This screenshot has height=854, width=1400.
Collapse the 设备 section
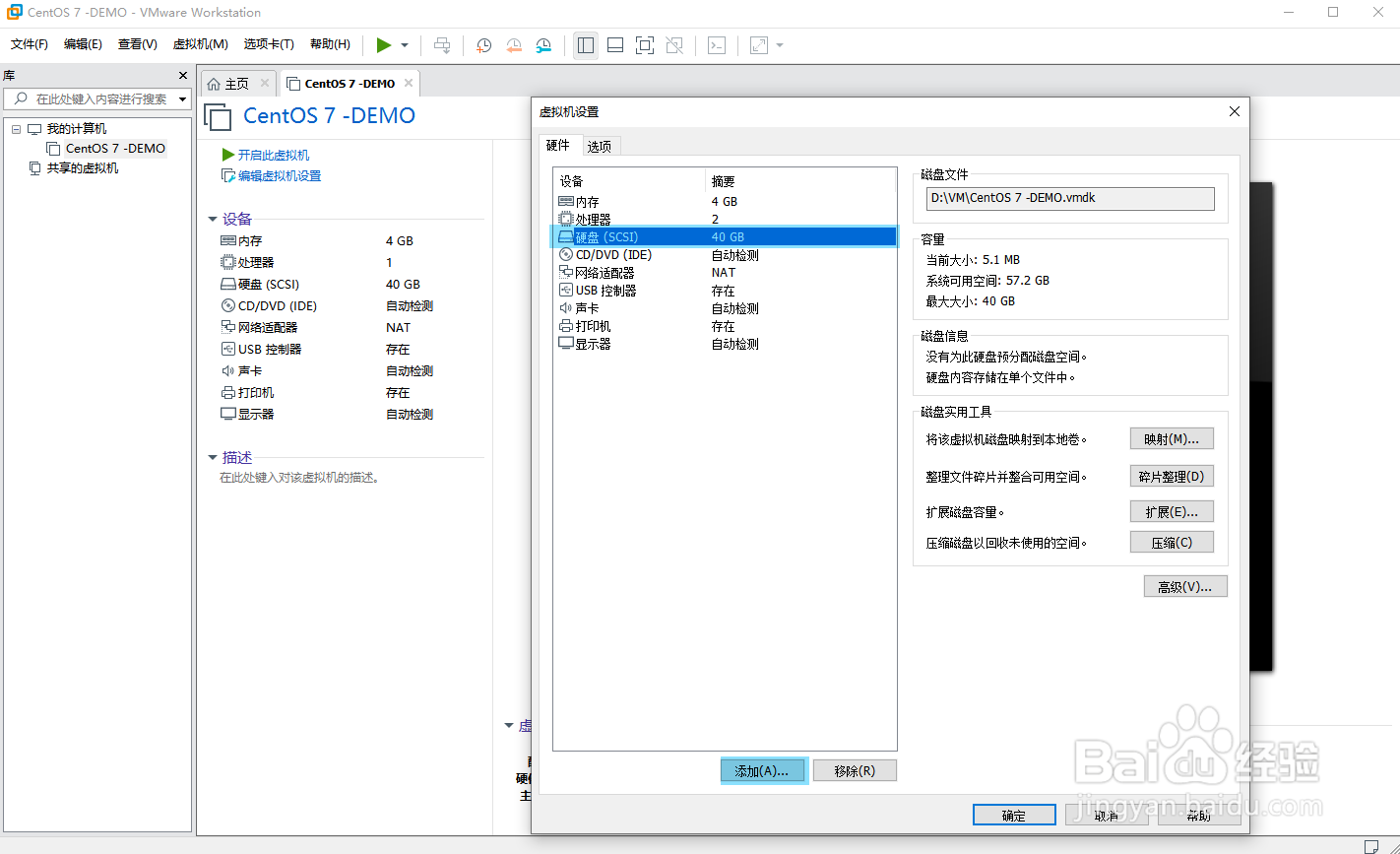[x=212, y=220]
